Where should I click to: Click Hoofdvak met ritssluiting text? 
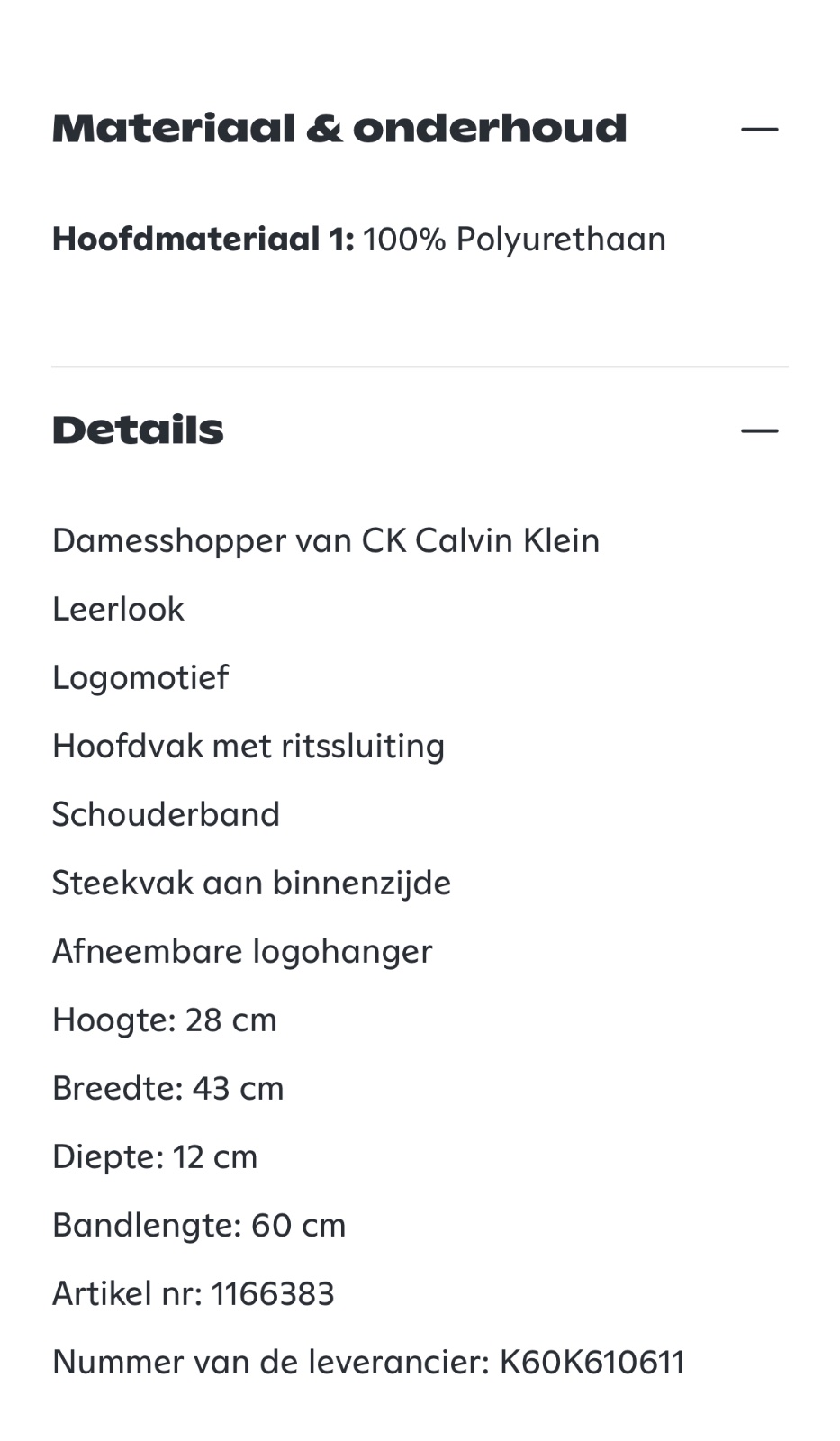248,746
